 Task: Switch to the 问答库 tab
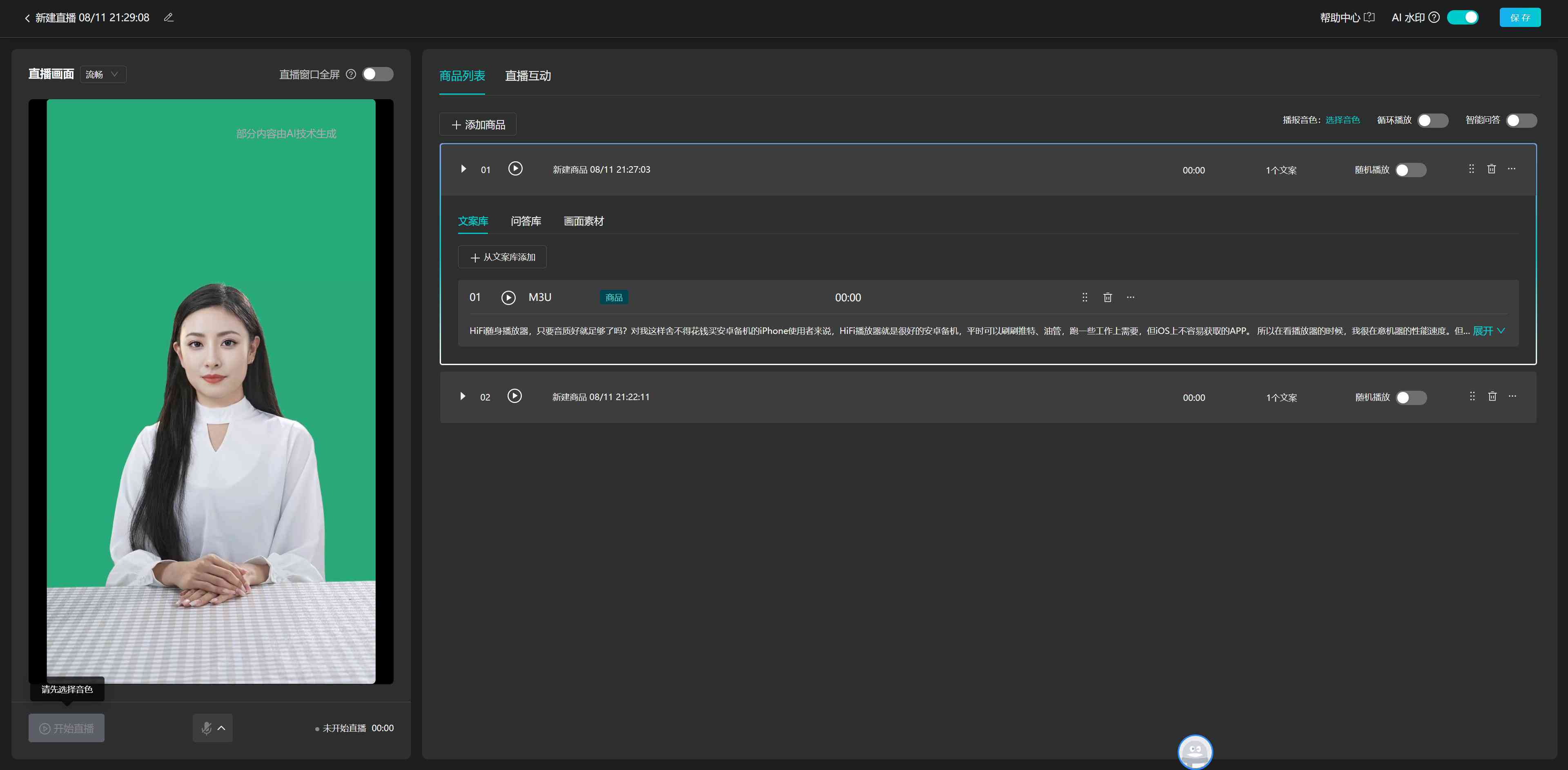coord(524,220)
